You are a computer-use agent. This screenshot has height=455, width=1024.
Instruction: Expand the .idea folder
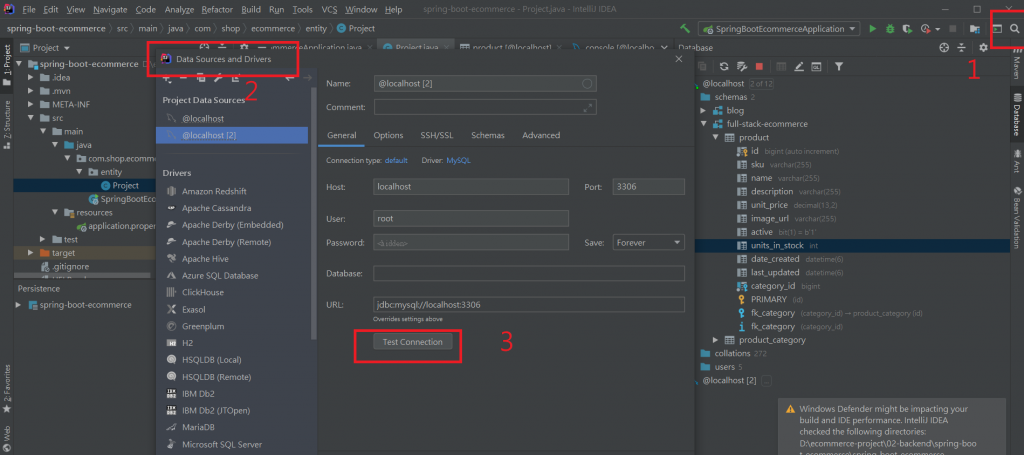[x=30, y=78]
